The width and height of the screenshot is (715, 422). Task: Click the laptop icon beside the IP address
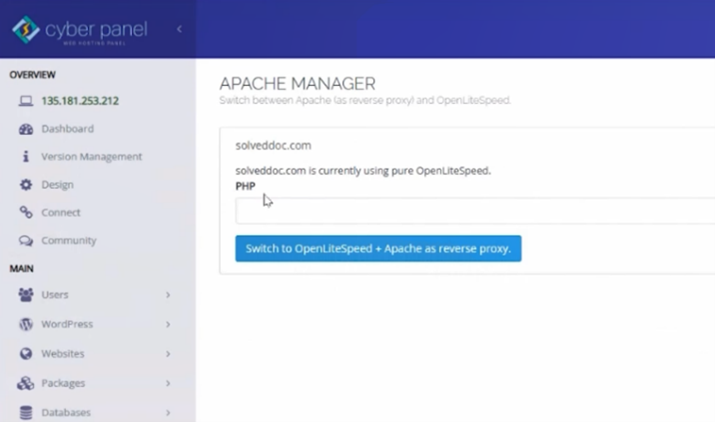pyautogui.click(x=26, y=101)
